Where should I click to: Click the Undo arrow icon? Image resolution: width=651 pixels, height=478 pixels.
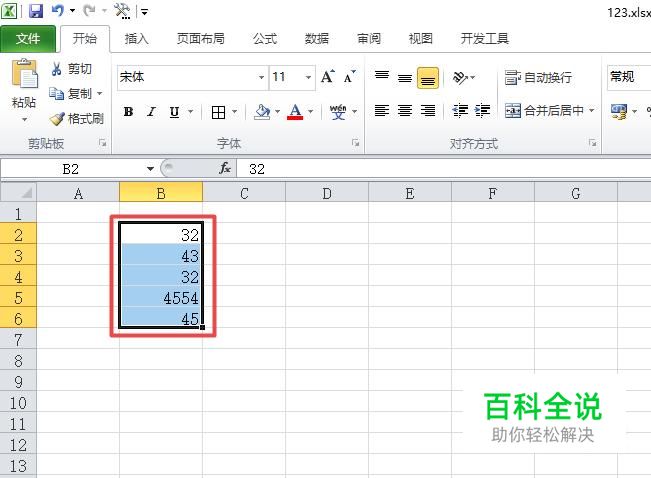58,10
